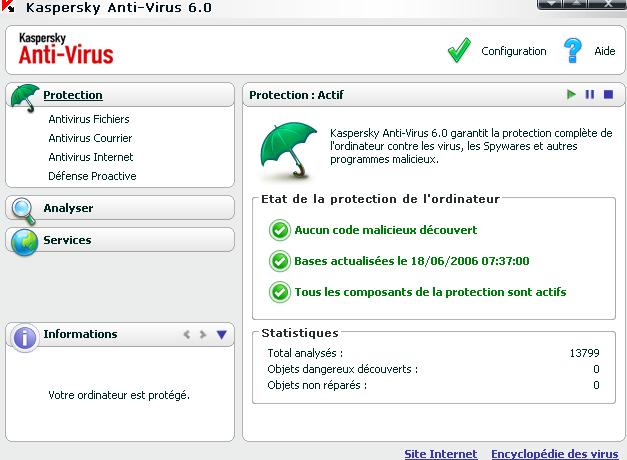This screenshot has height=460, width=627.
Task: Click the Kaspersky Anti-Virus logo banner
Action: pos(66,49)
